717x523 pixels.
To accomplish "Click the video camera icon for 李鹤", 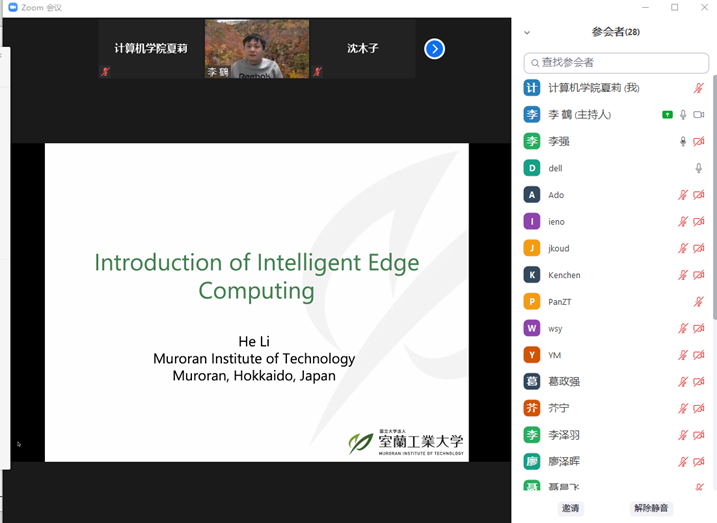I will coord(699,115).
